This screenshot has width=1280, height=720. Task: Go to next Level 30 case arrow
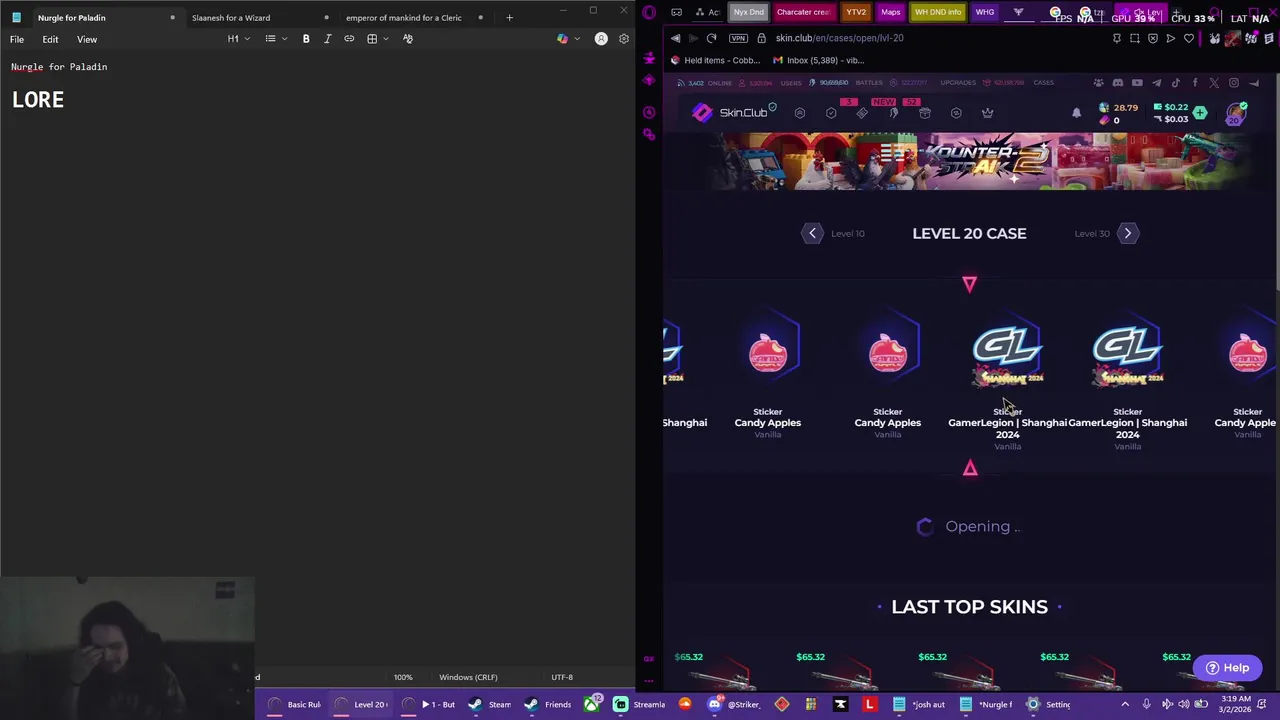[1127, 233]
